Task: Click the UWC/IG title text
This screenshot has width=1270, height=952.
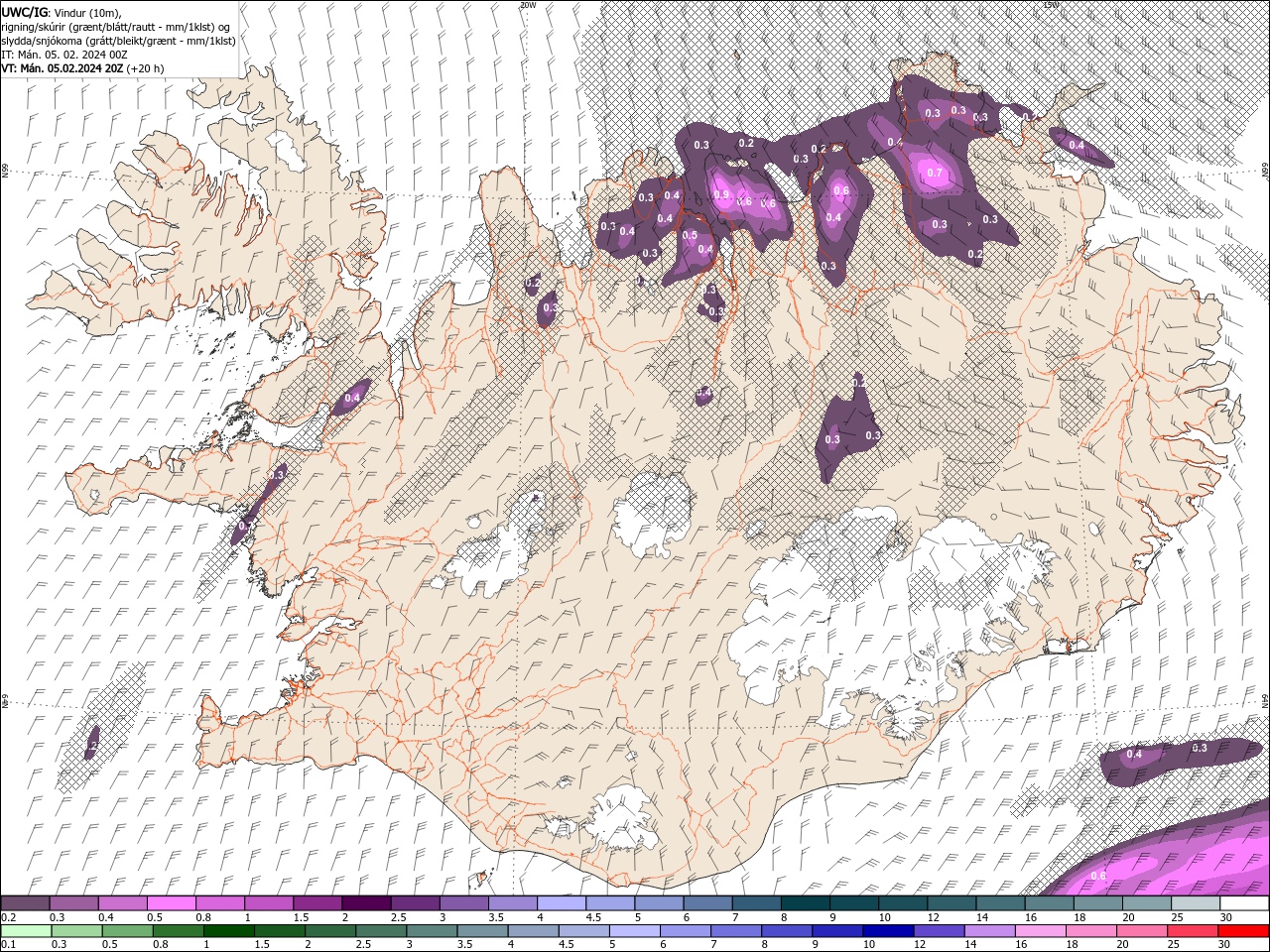Action: pyautogui.click(x=26, y=12)
